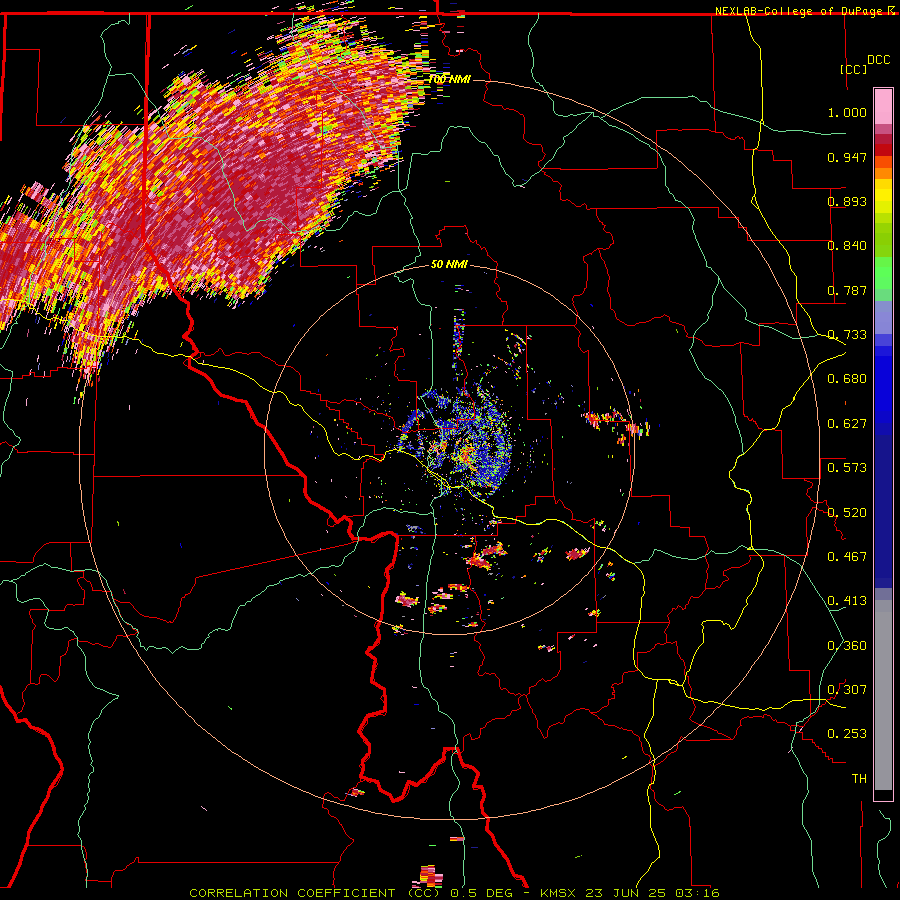
Task: Click the 03:16 timestamp
Action: [697, 893]
